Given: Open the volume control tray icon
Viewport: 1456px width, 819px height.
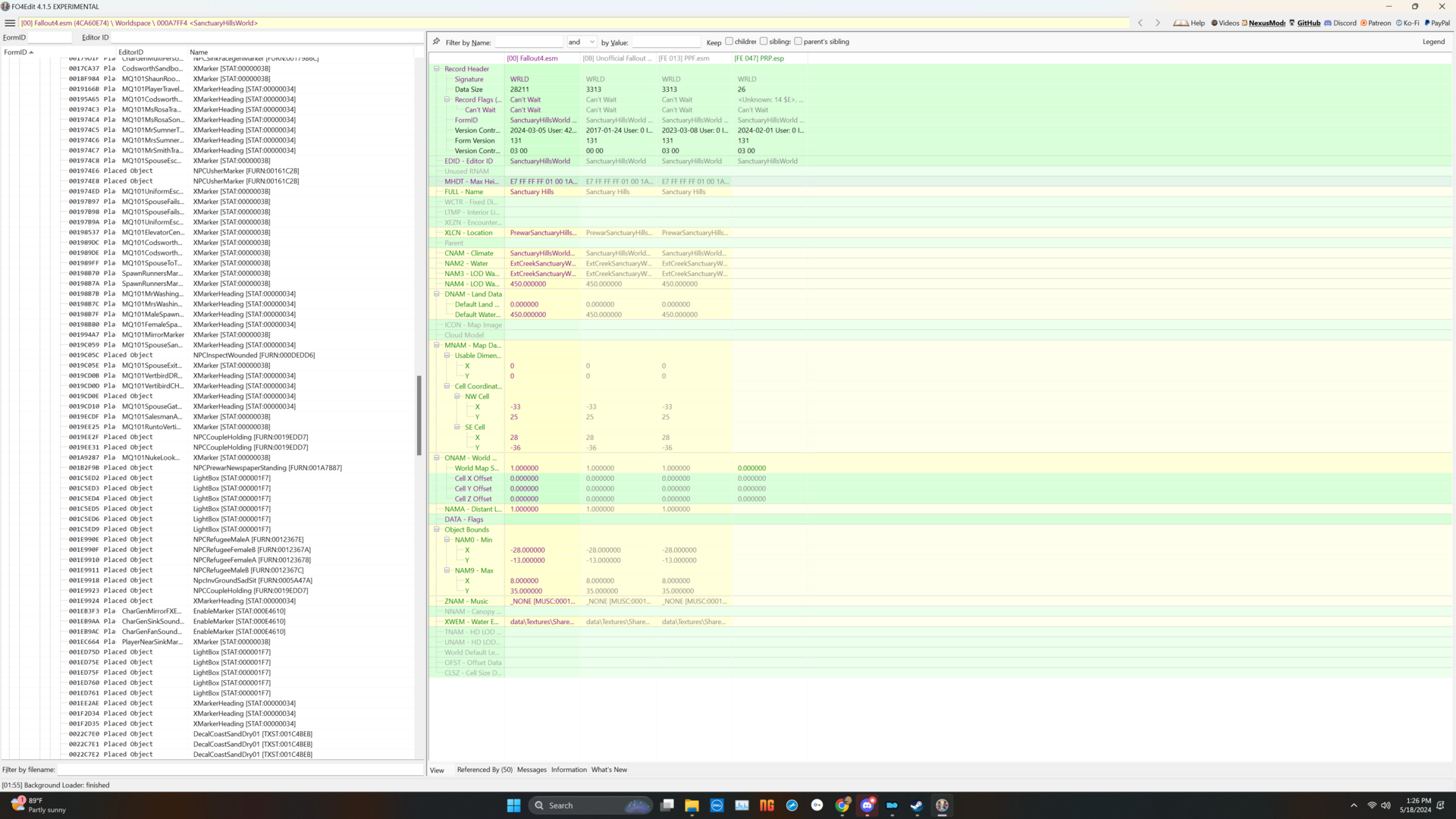Looking at the screenshot, I should pyautogui.click(x=1385, y=805).
